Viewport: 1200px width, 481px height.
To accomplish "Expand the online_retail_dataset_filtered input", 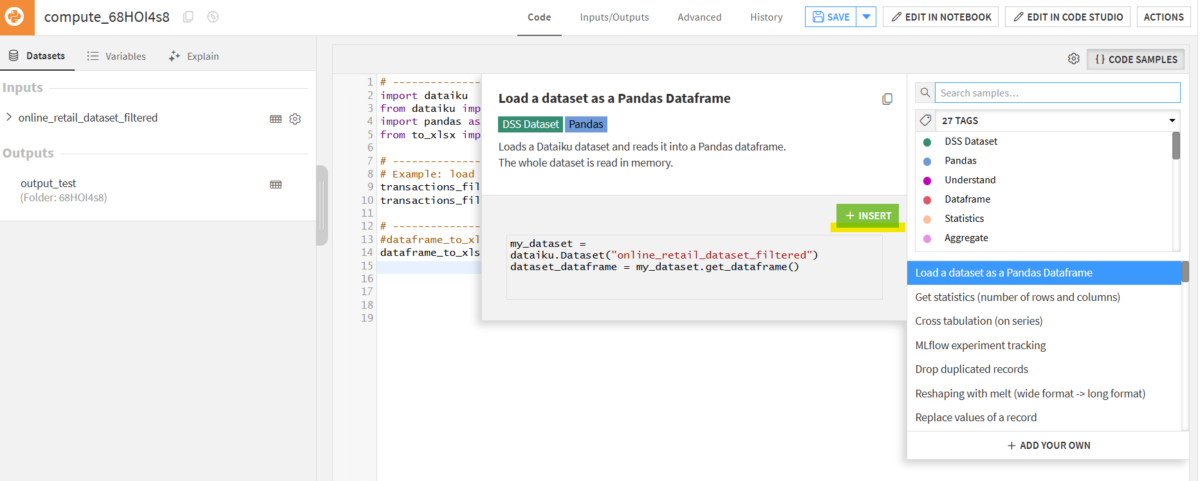I will point(9,118).
